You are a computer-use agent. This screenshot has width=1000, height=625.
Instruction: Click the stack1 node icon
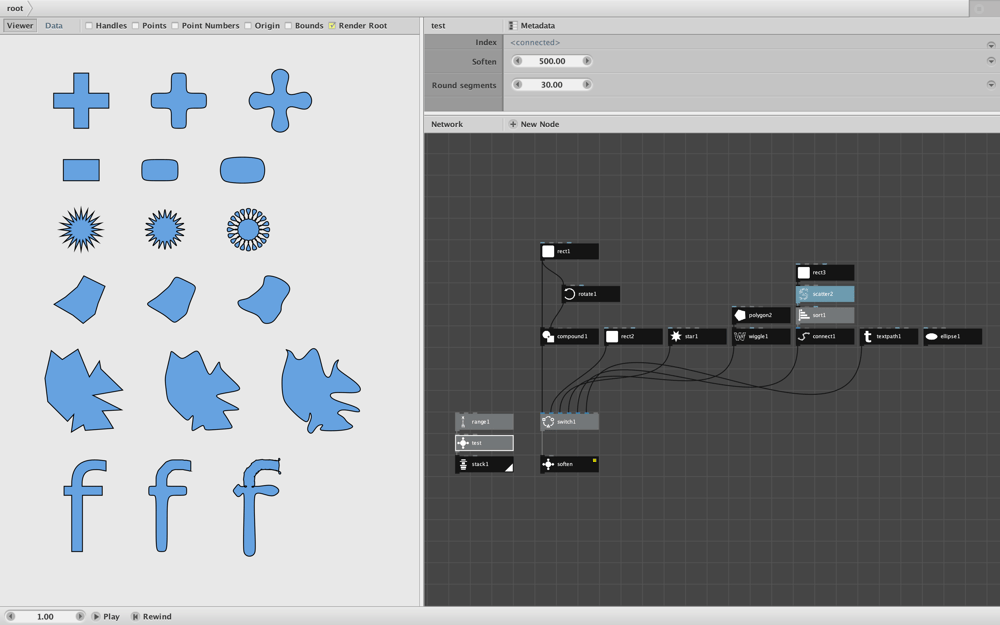point(463,464)
